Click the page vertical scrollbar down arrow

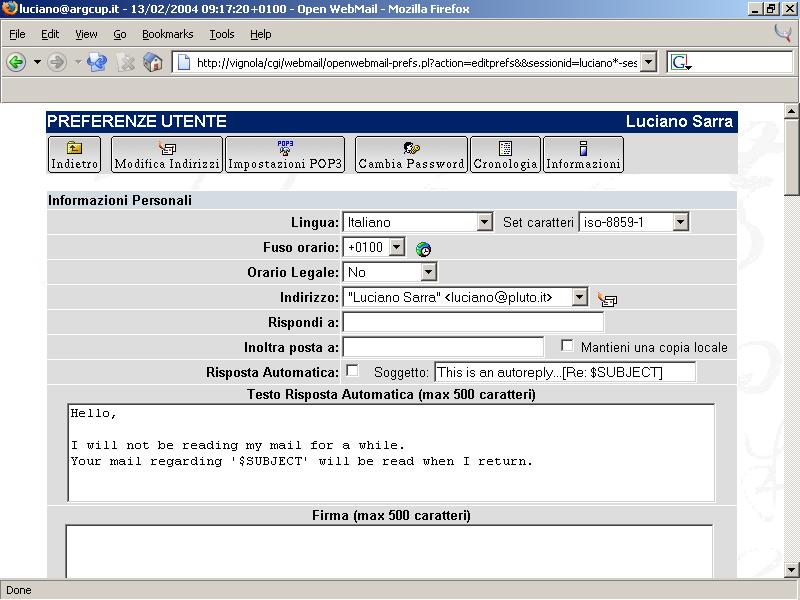pos(791,570)
